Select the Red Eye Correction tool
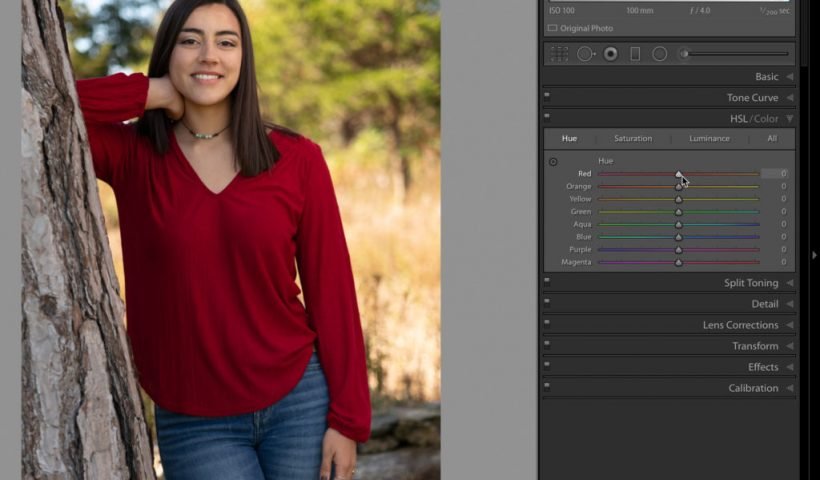Screen dimensions: 820x480 tap(610, 54)
